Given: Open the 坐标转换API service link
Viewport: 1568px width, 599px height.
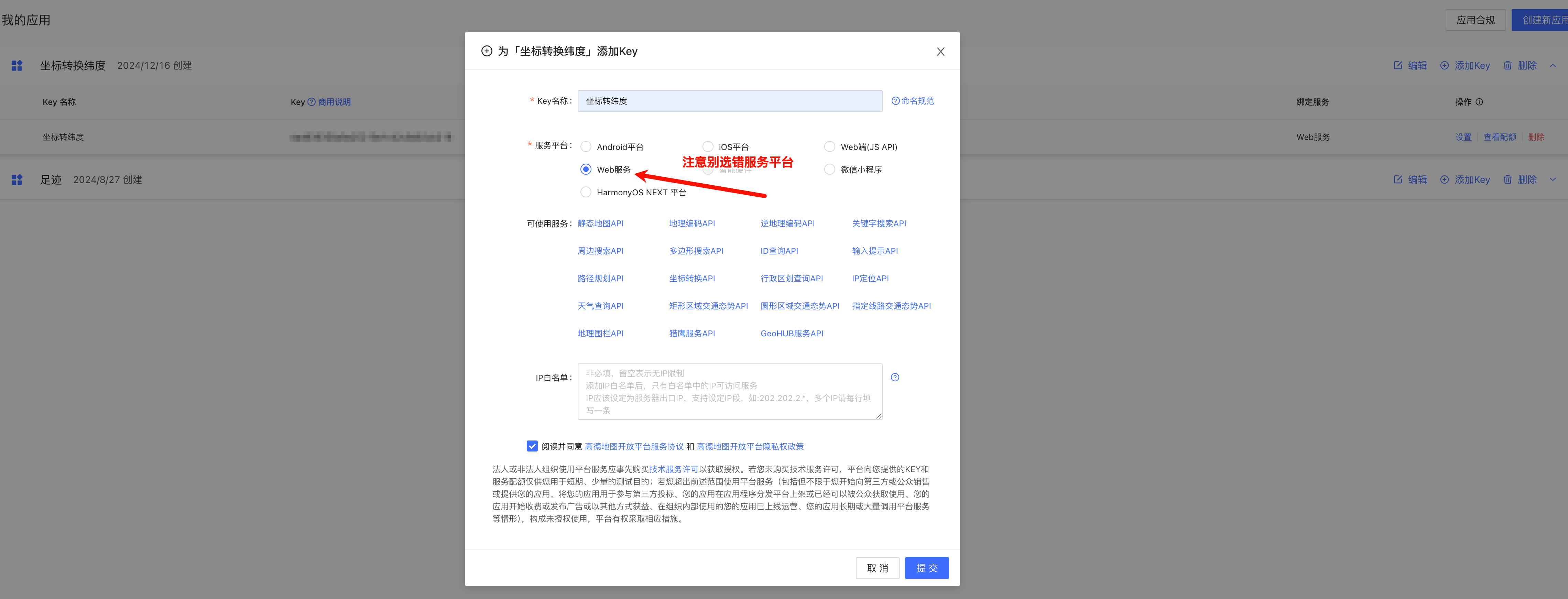Looking at the screenshot, I should click(x=692, y=278).
